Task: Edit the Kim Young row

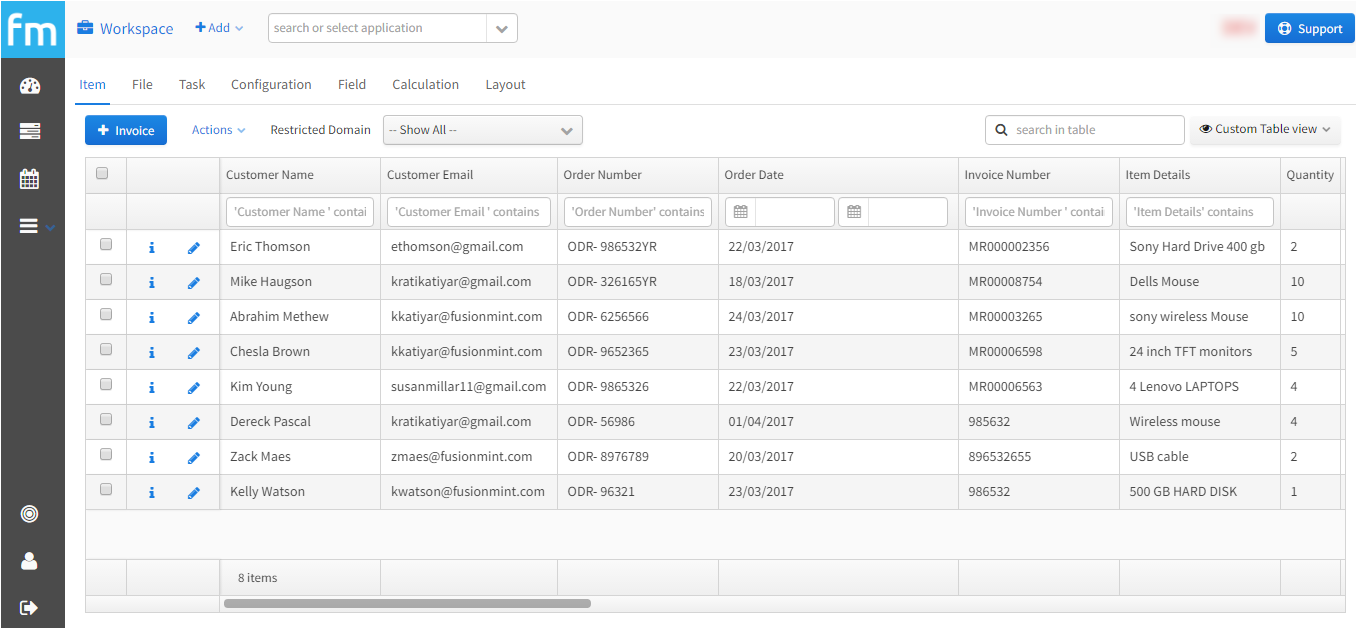Action: click(x=194, y=388)
